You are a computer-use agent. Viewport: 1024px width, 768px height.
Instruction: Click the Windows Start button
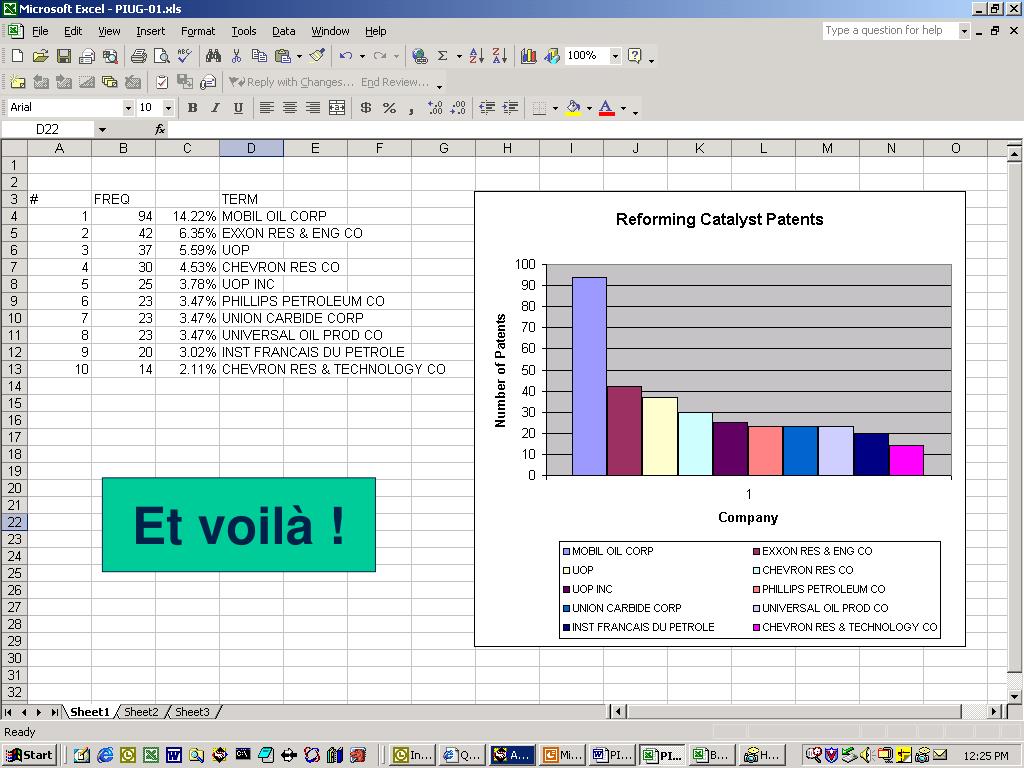[x=31, y=756]
